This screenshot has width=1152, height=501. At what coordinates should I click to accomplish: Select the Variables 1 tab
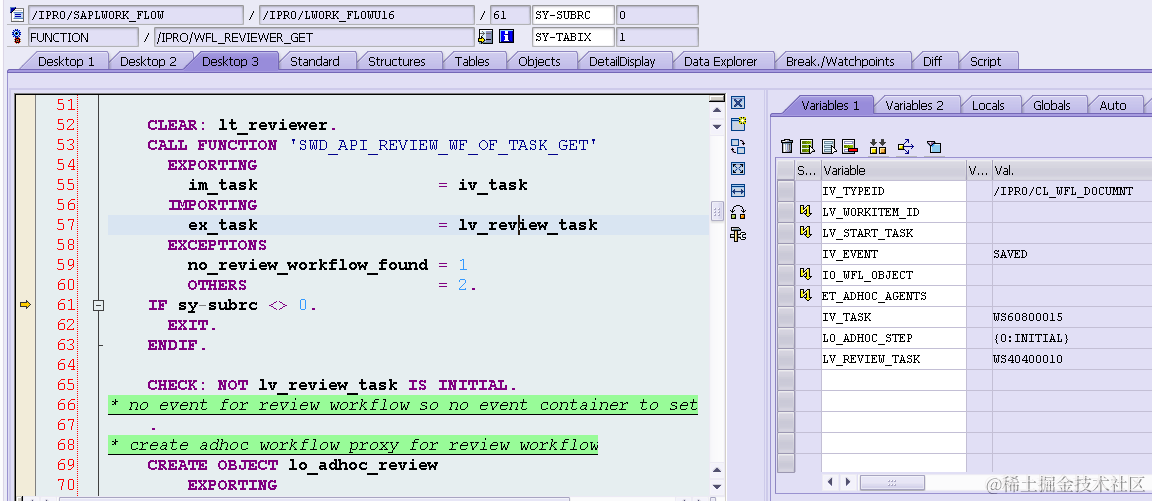(830, 105)
